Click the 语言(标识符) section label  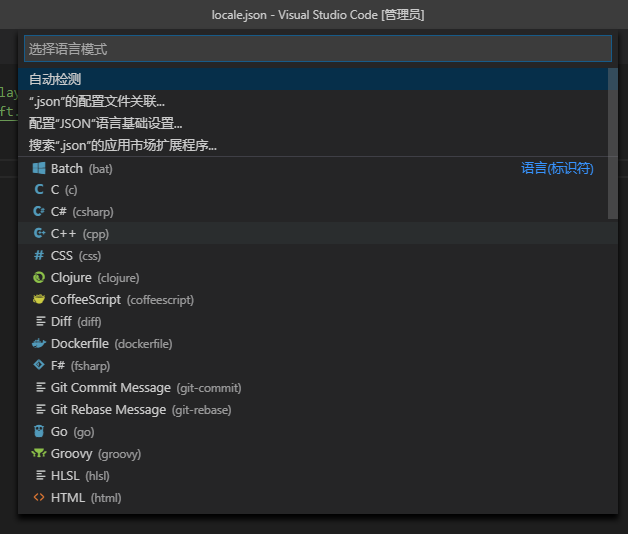click(x=557, y=168)
